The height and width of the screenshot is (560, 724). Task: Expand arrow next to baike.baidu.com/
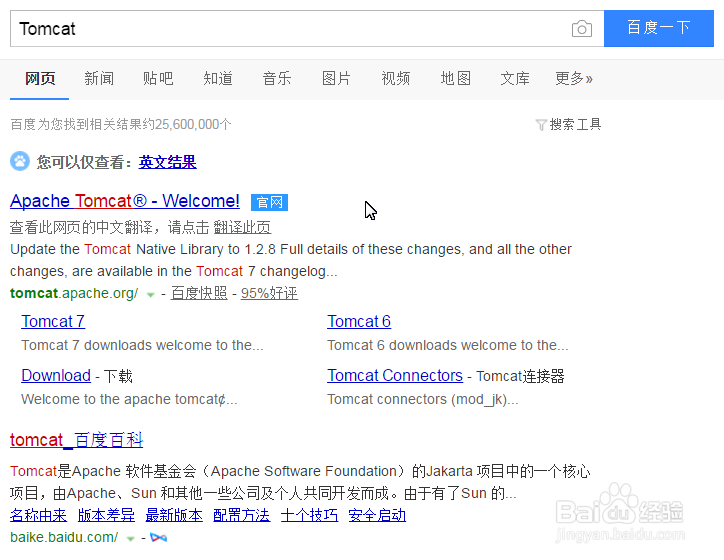(x=131, y=539)
